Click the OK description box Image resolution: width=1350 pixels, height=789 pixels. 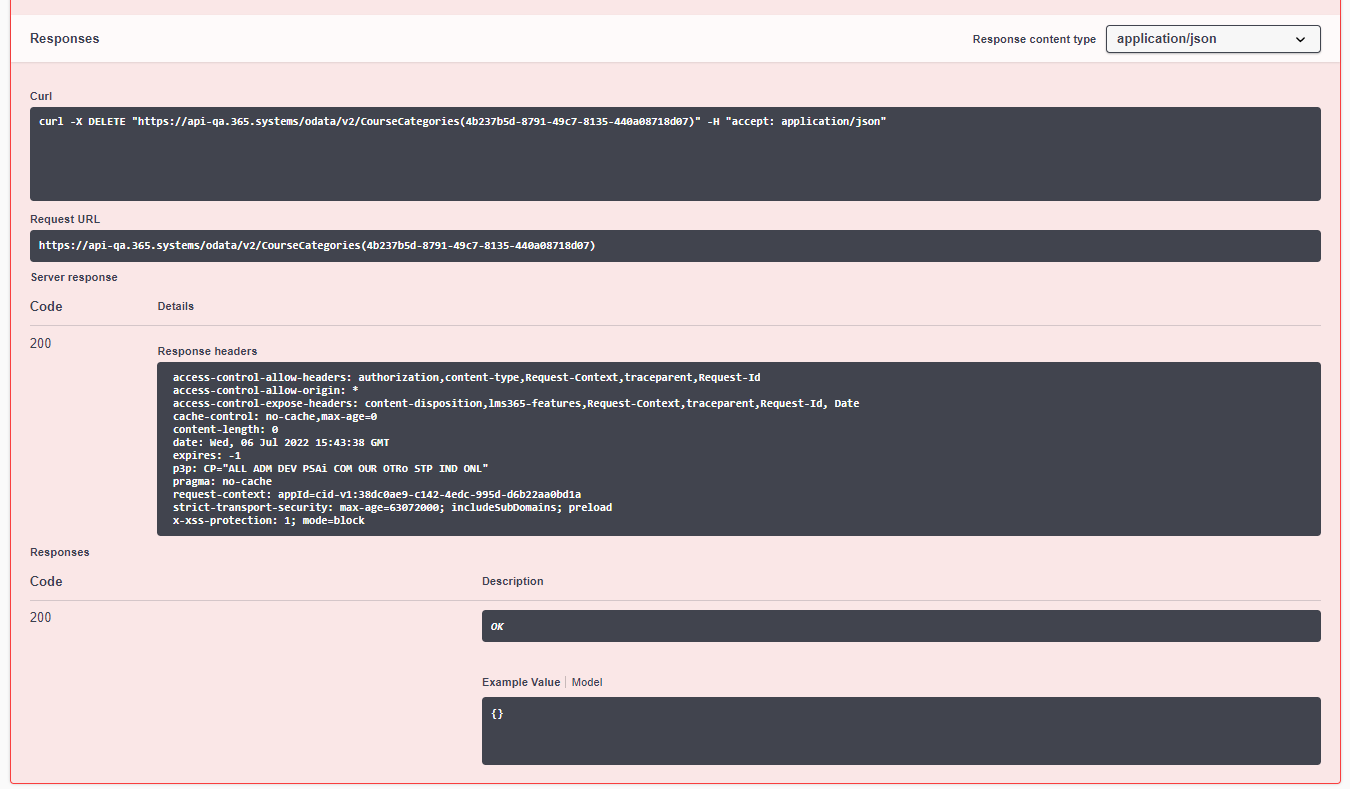coord(900,626)
